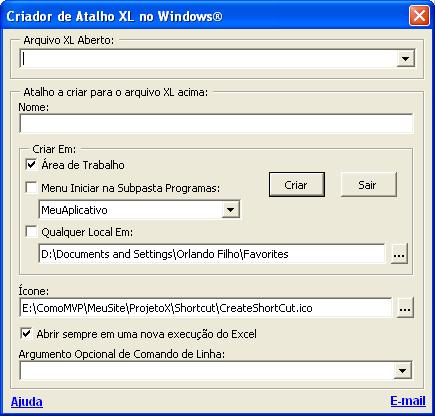435x416 pixels.
Task: Focus the Nome text field
Action: coord(216,123)
